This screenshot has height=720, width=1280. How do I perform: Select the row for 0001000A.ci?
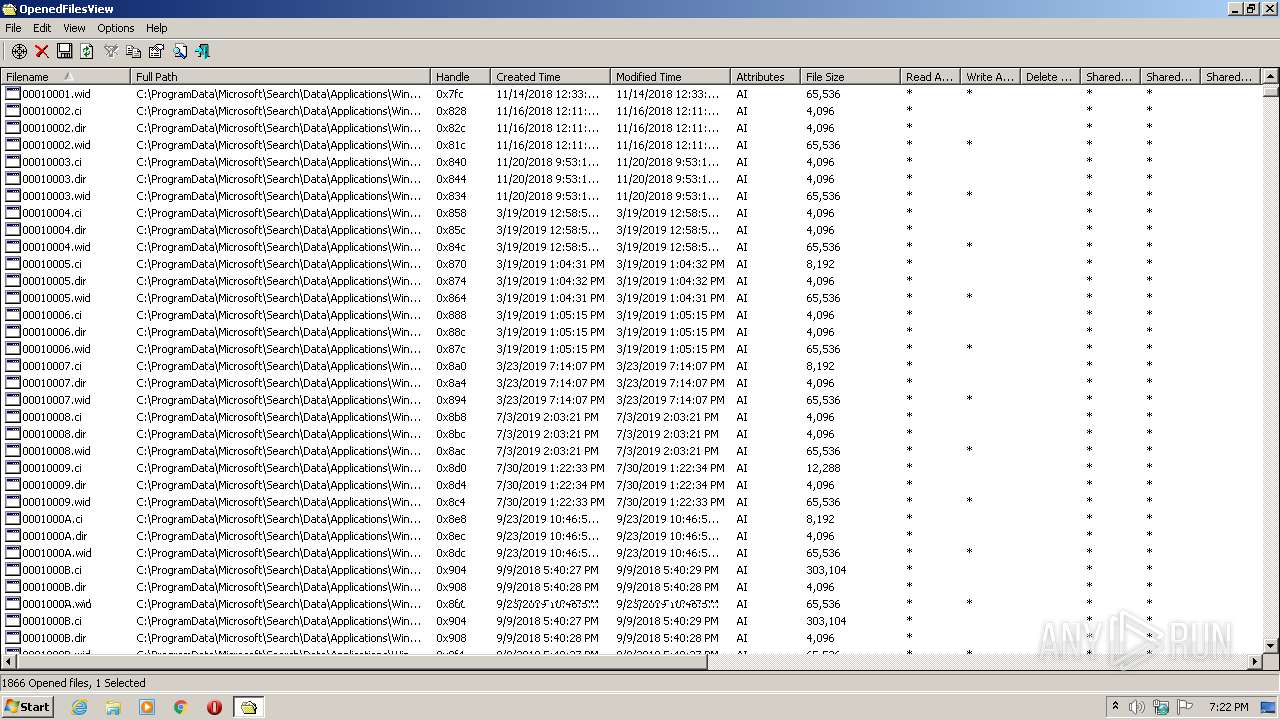(x=631, y=519)
